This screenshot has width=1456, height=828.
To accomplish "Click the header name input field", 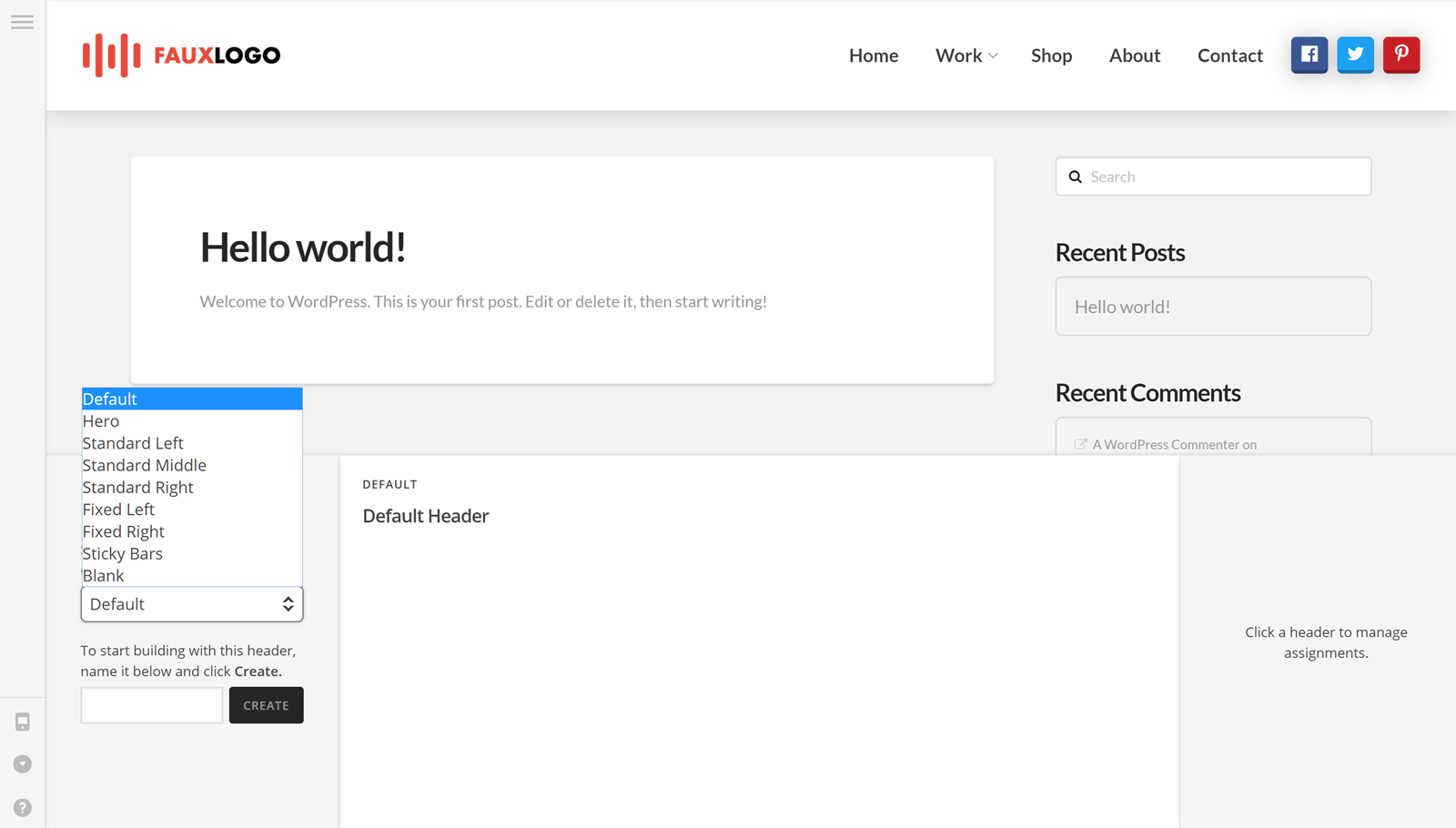I will 152,705.
